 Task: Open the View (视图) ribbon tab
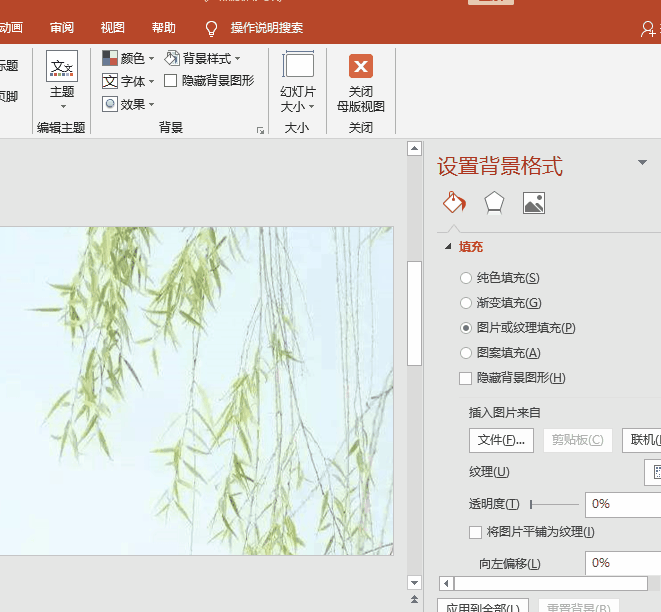tap(113, 28)
